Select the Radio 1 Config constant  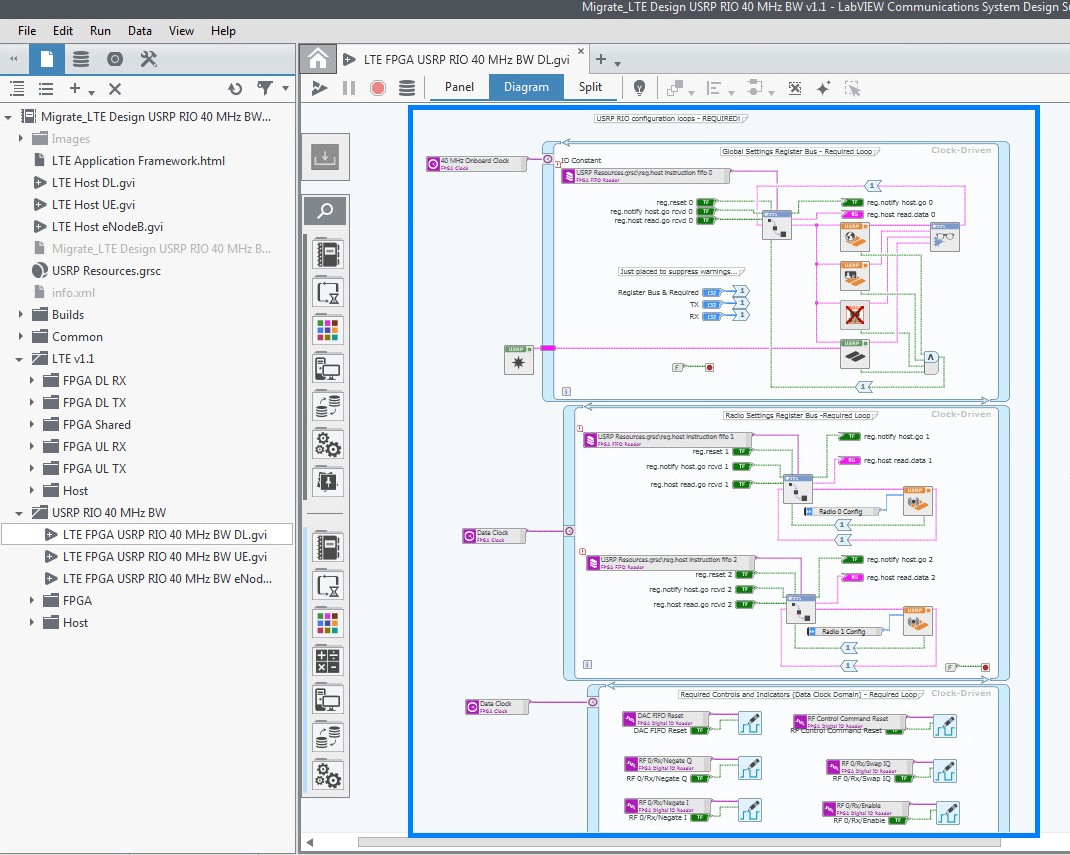845,631
